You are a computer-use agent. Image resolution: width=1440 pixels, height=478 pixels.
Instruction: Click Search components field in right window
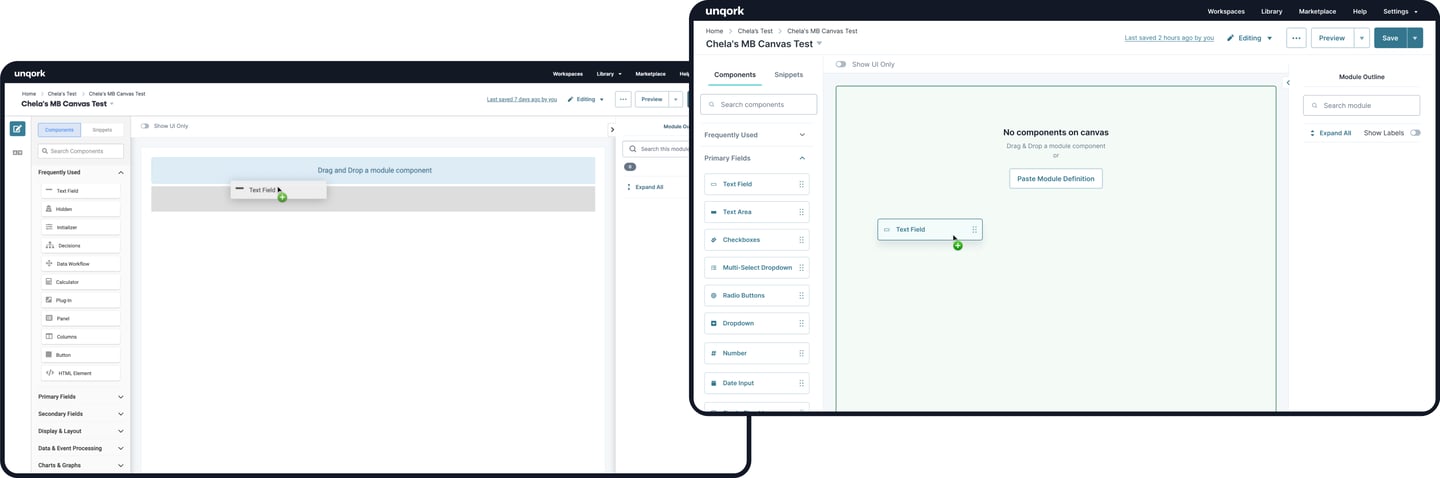[758, 104]
